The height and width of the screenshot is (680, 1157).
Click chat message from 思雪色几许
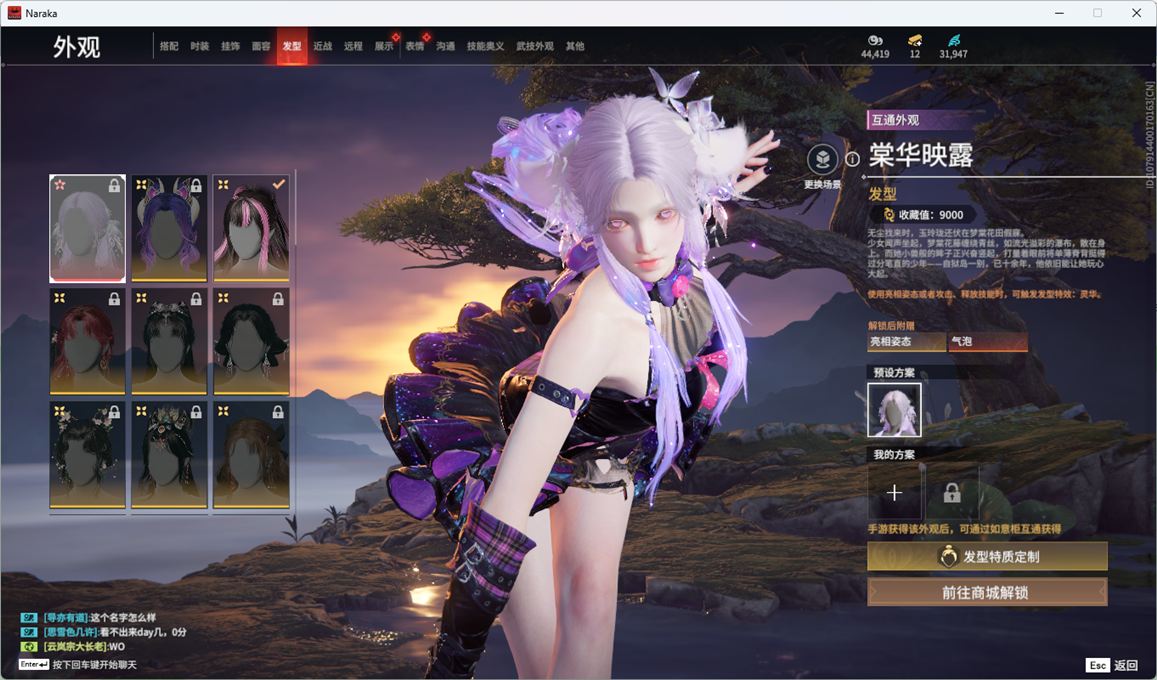tap(114, 632)
